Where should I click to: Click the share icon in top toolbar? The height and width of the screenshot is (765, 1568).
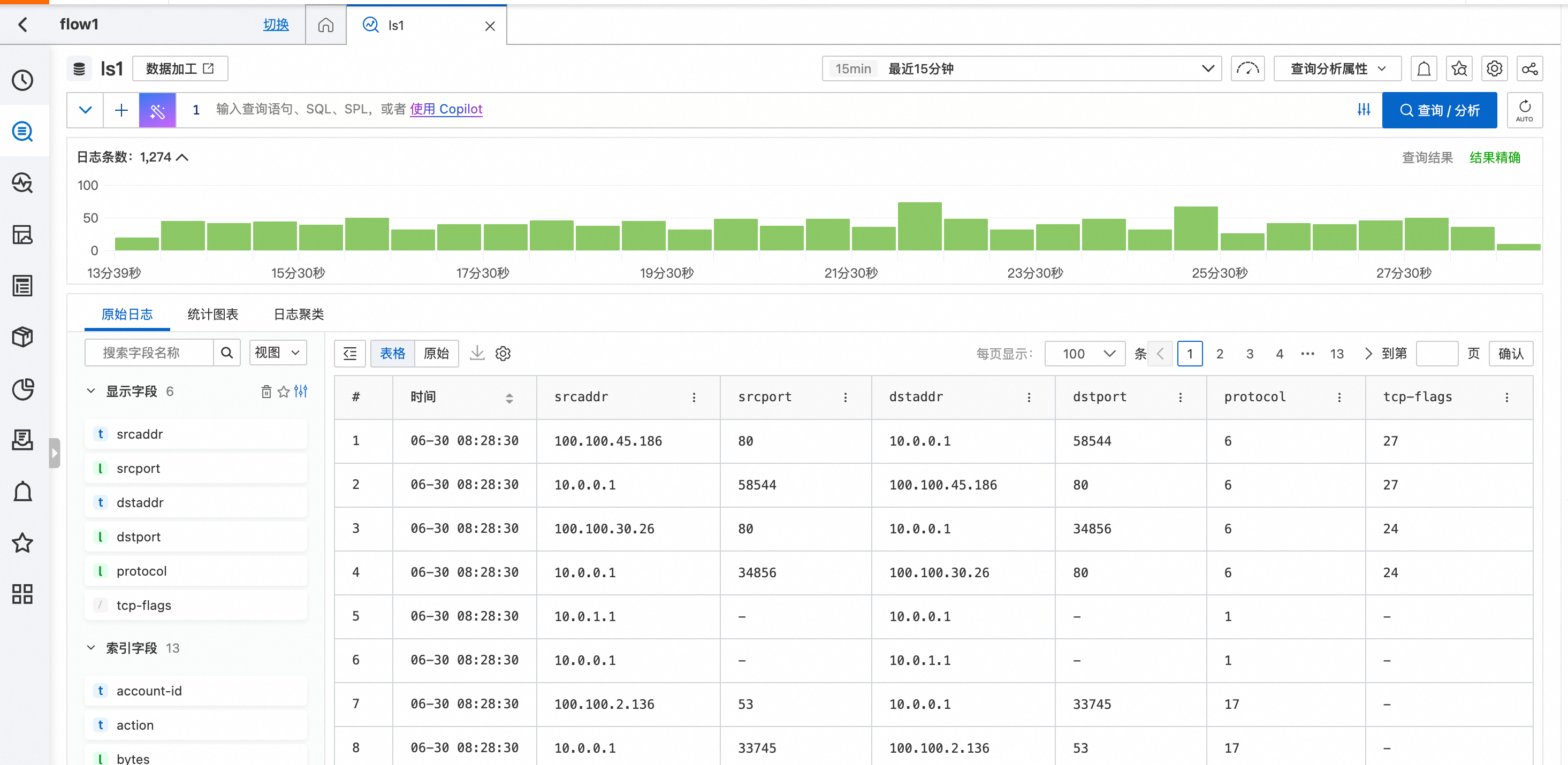(1529, 69)
